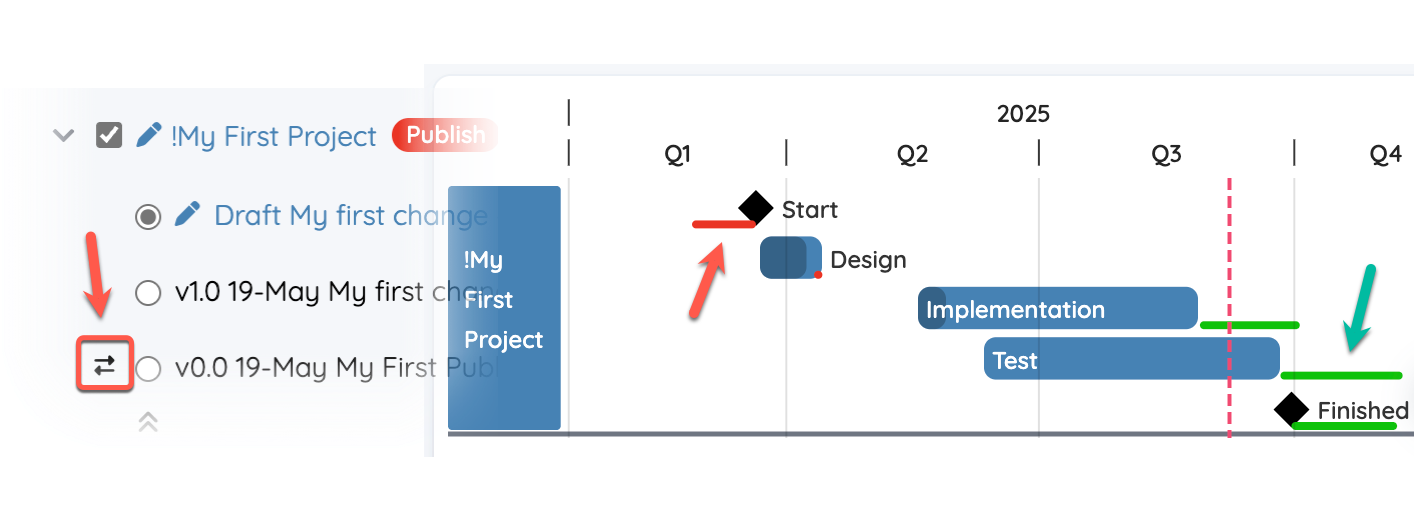Select the v0.0 19-May version radio button
Image resolution: width=1418 pixels, height=521 pixels.
[148, 369]
